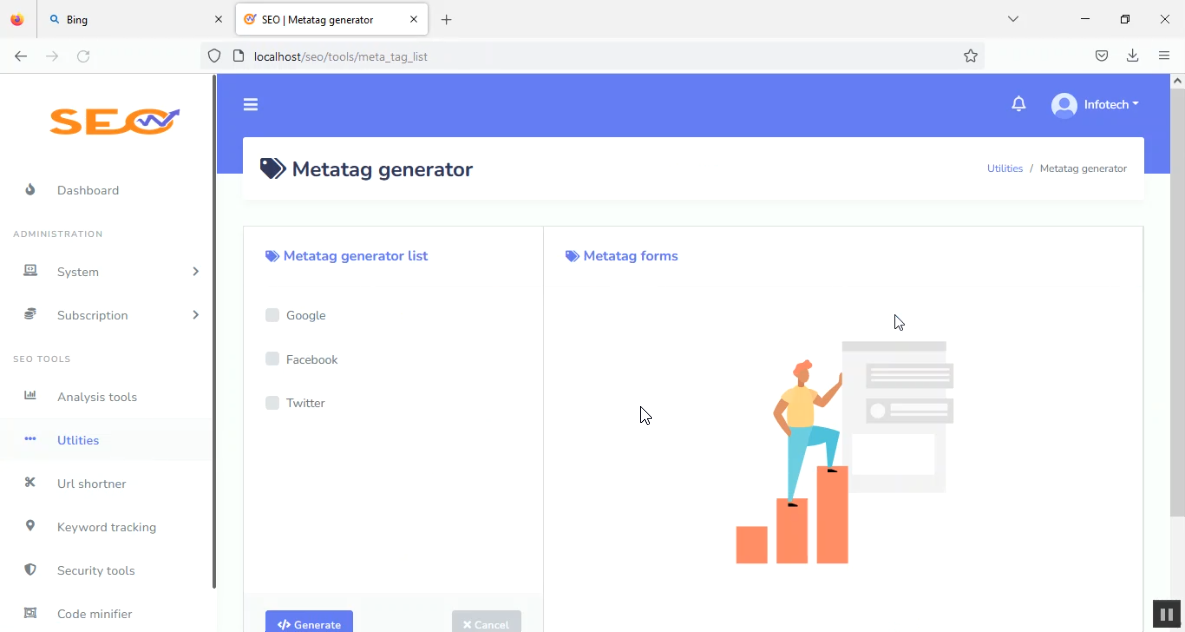Image resolution: width=1185 pixels, height=632 pixels.
Task: Click the Code minifier icon
Action: [30, 613]
